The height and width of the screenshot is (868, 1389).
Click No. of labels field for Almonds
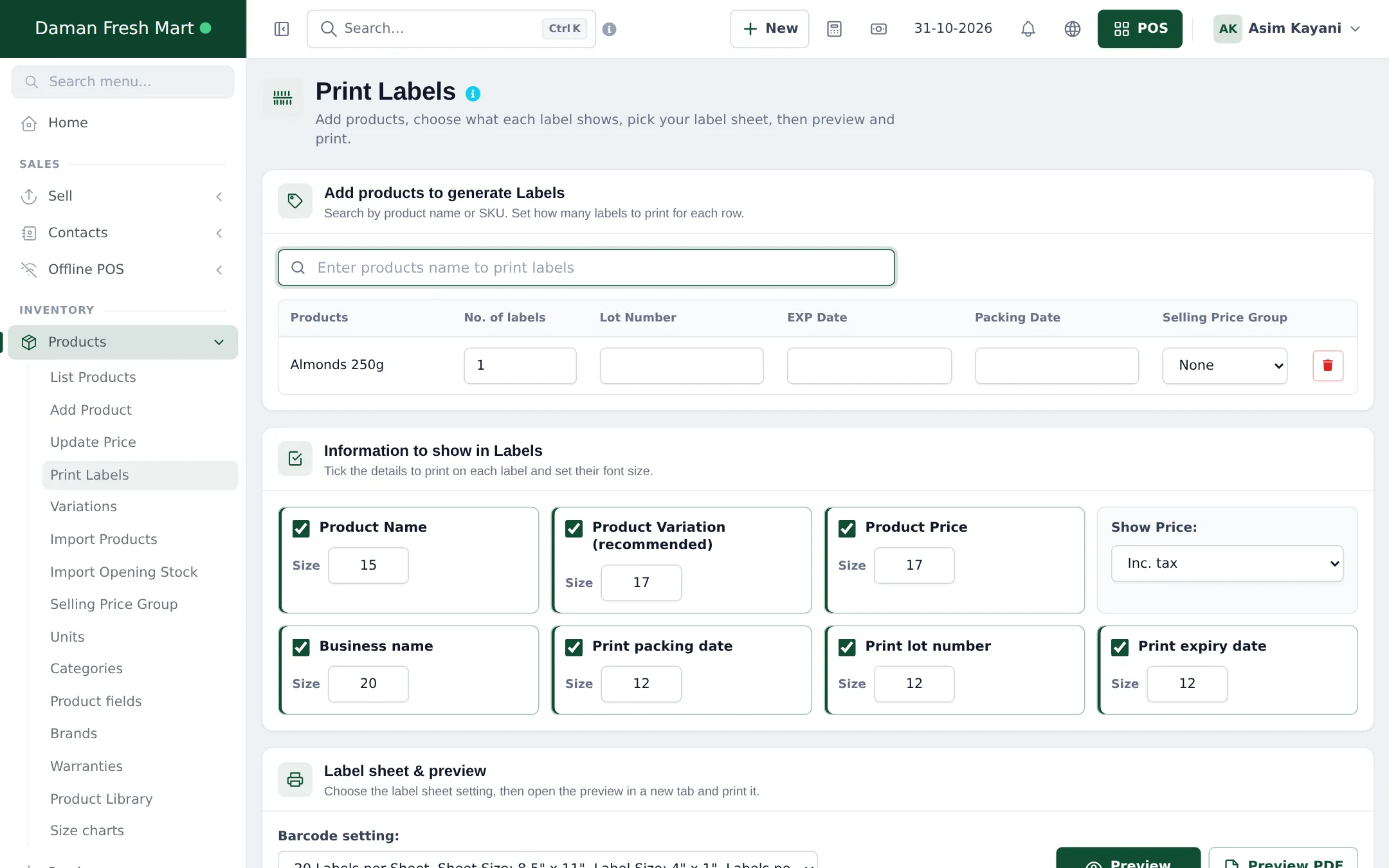click(520, 366)
